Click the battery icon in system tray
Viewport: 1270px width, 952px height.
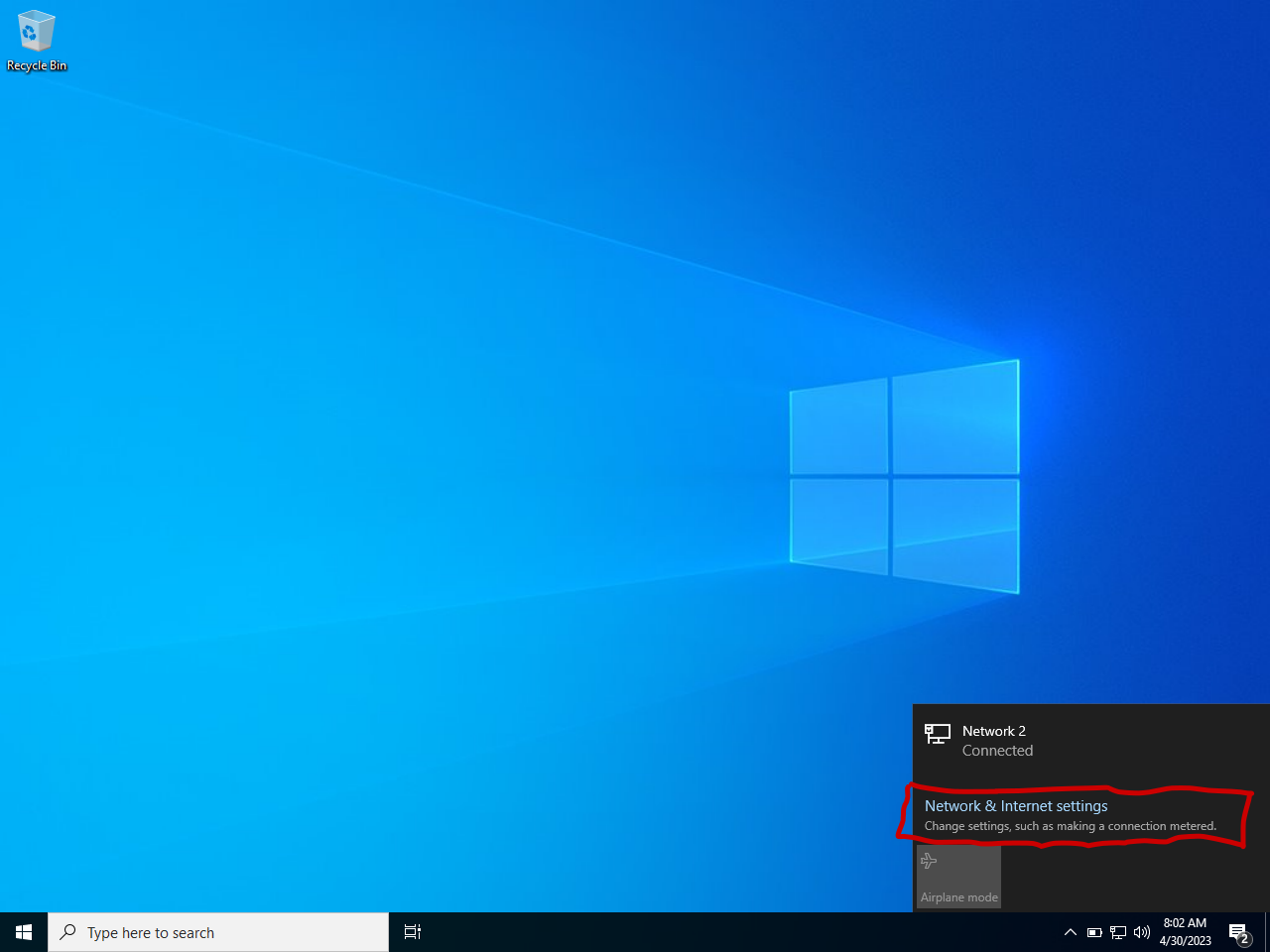(x=1094, y=932)
